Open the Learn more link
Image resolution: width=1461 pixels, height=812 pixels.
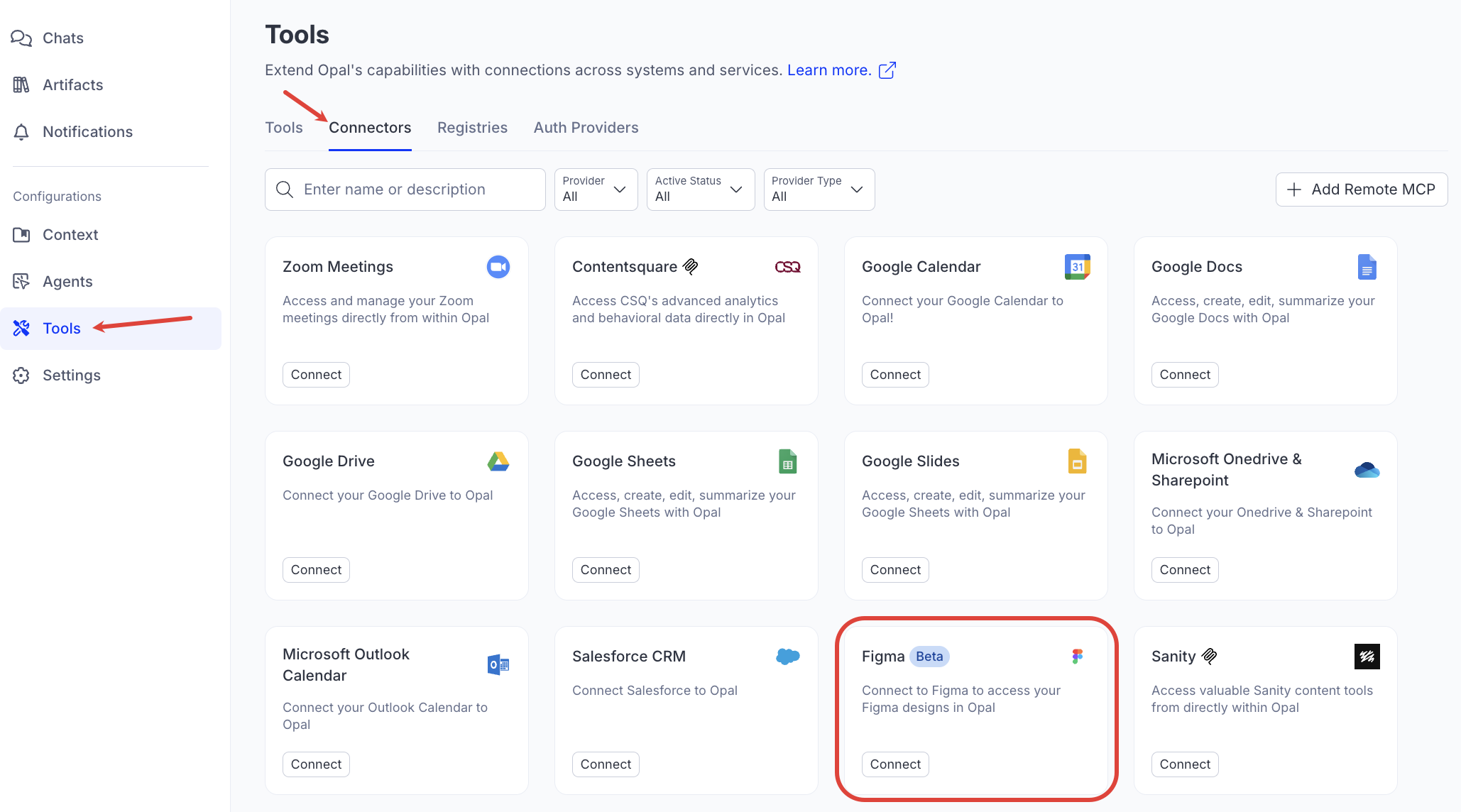click(x=829, y=70)
